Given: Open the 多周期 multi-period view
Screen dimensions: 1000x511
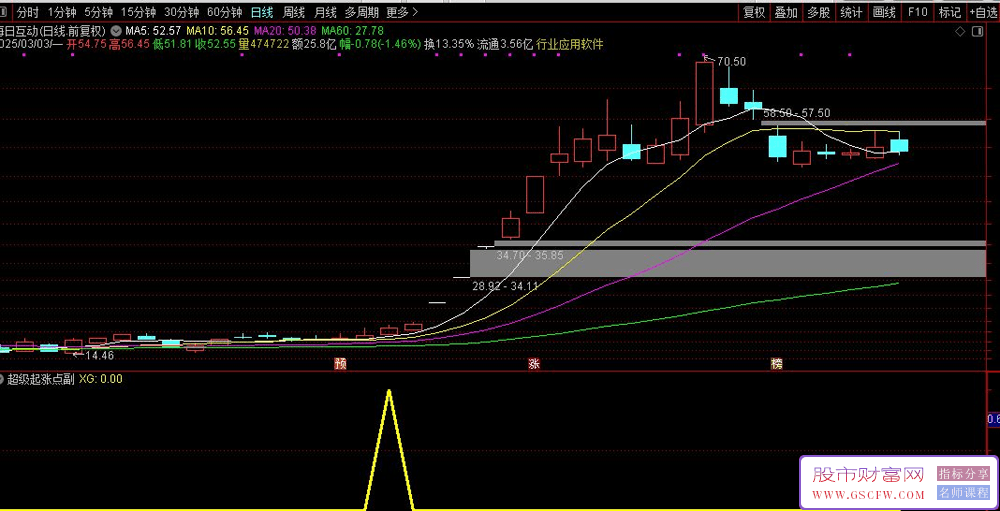Looking at the screenshot, I should pyautogui.click(x=362, y=12).
